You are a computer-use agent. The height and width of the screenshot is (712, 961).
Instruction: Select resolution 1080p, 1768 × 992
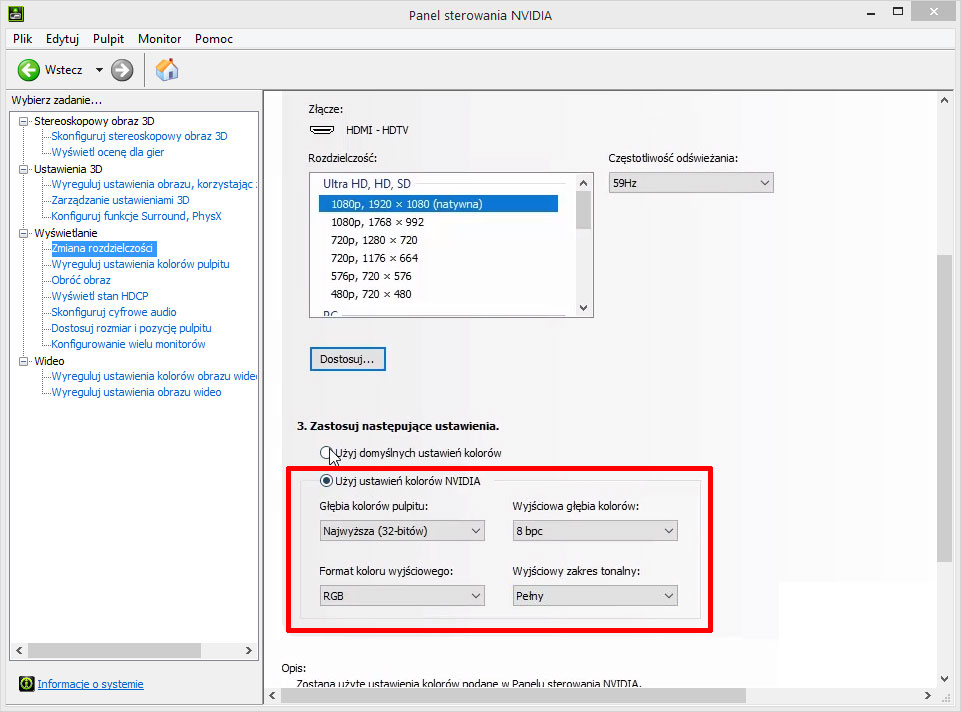377,222
